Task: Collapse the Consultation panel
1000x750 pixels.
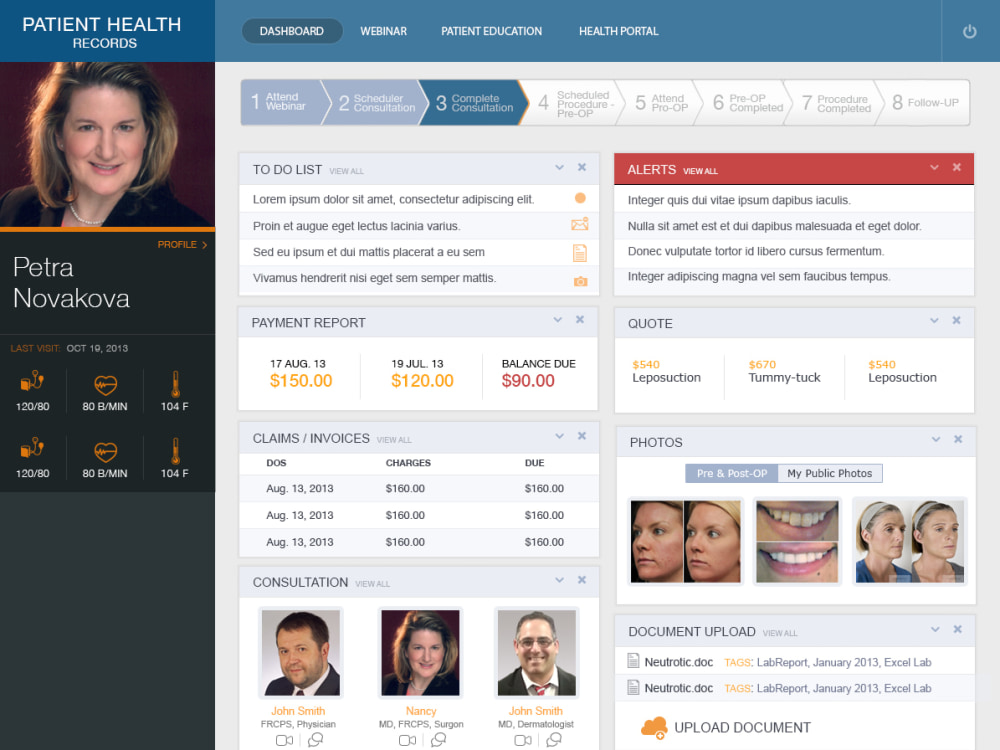Action: pyautogui.click(x=559, y=581)
